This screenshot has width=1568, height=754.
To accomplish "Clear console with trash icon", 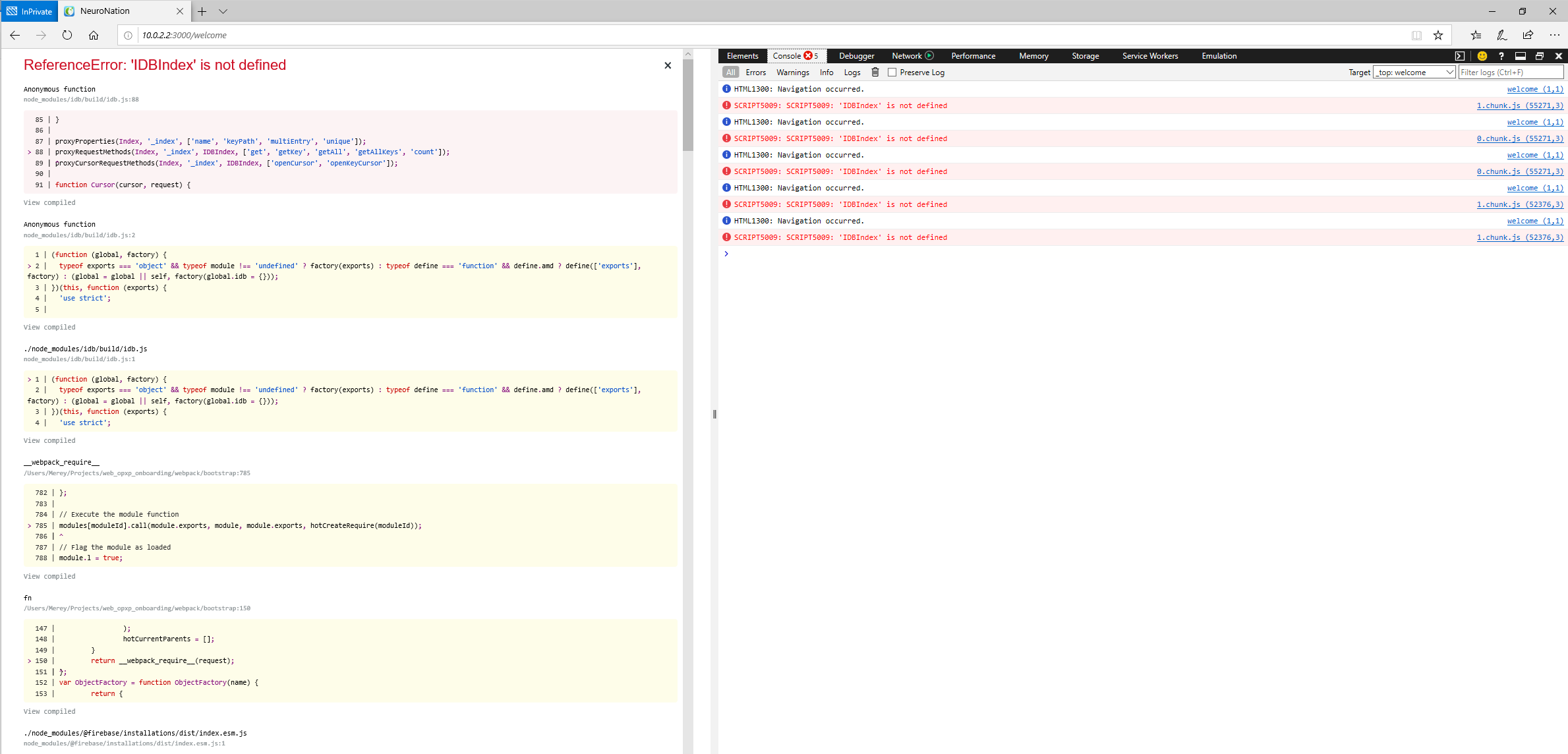I will (x=875, y=72).
